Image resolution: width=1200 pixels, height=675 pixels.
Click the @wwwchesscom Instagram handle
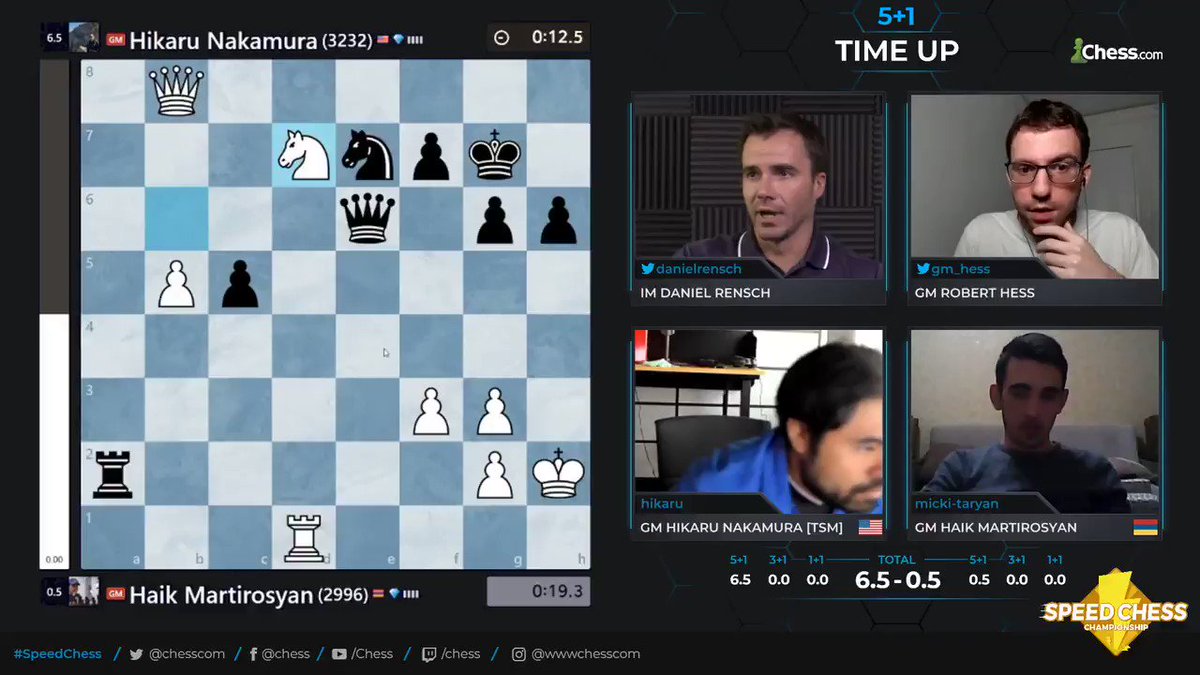point(586,654)
